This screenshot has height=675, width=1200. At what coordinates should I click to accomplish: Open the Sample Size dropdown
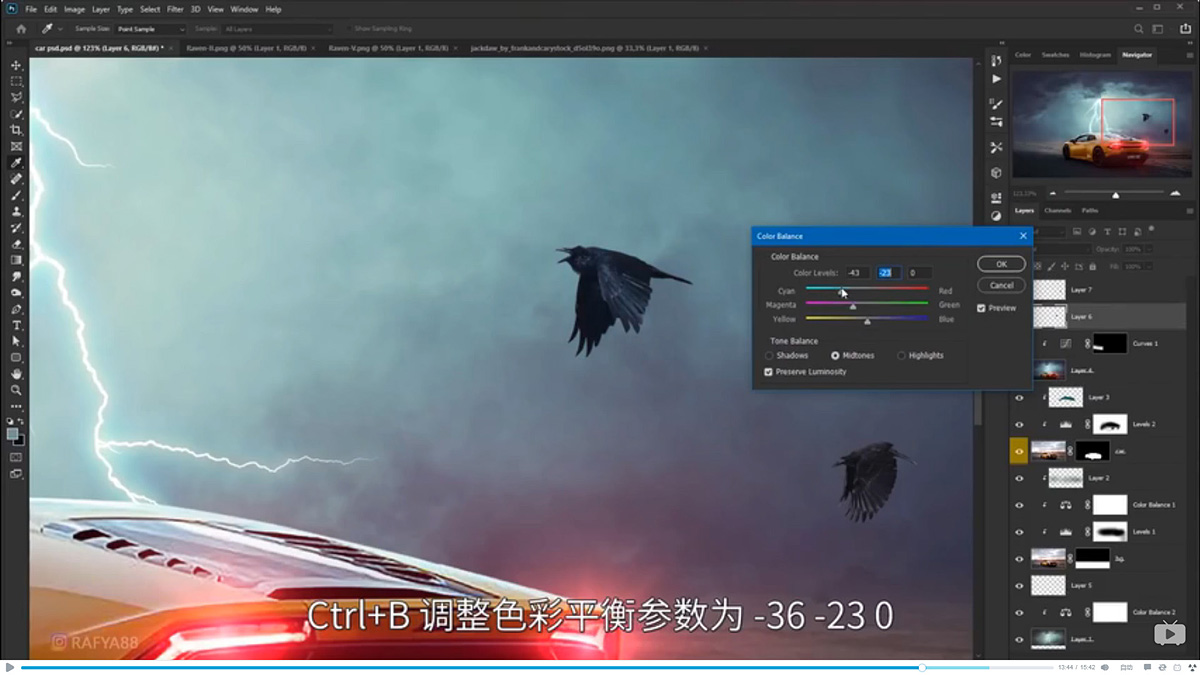pyautogui.click(x=150, y=28)
